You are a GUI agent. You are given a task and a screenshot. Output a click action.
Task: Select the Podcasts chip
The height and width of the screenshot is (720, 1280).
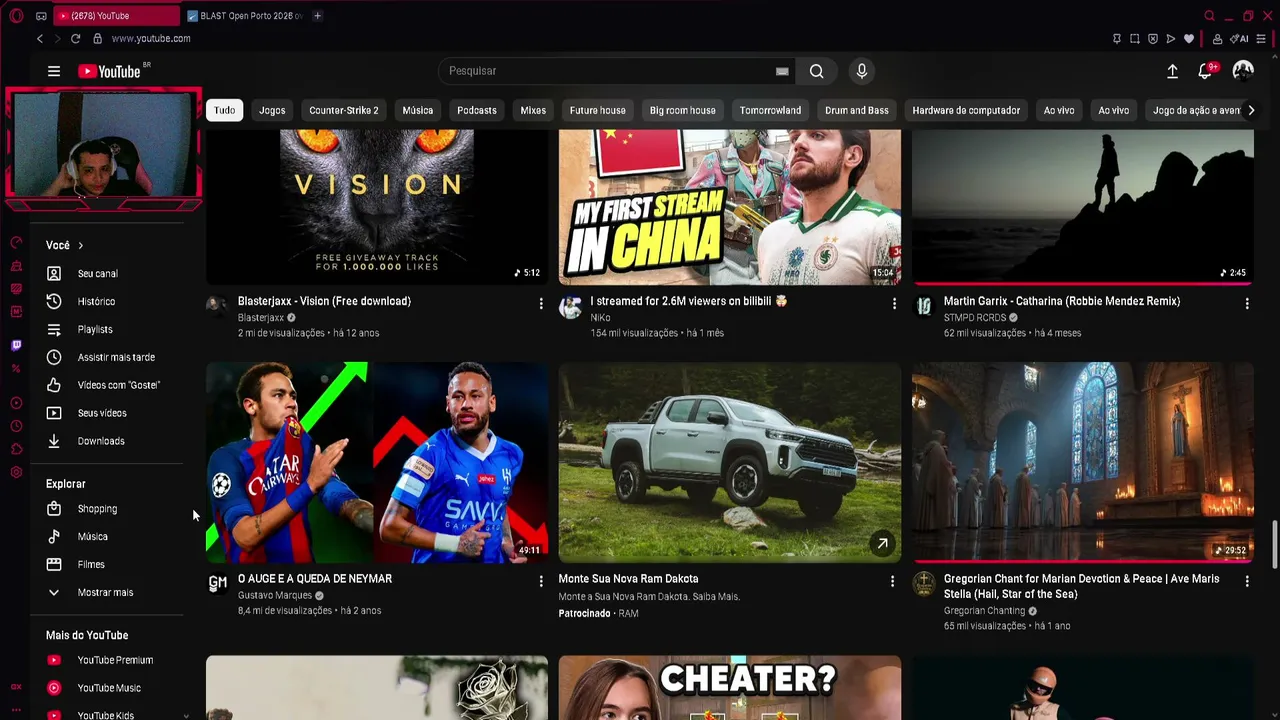point(477,110)
